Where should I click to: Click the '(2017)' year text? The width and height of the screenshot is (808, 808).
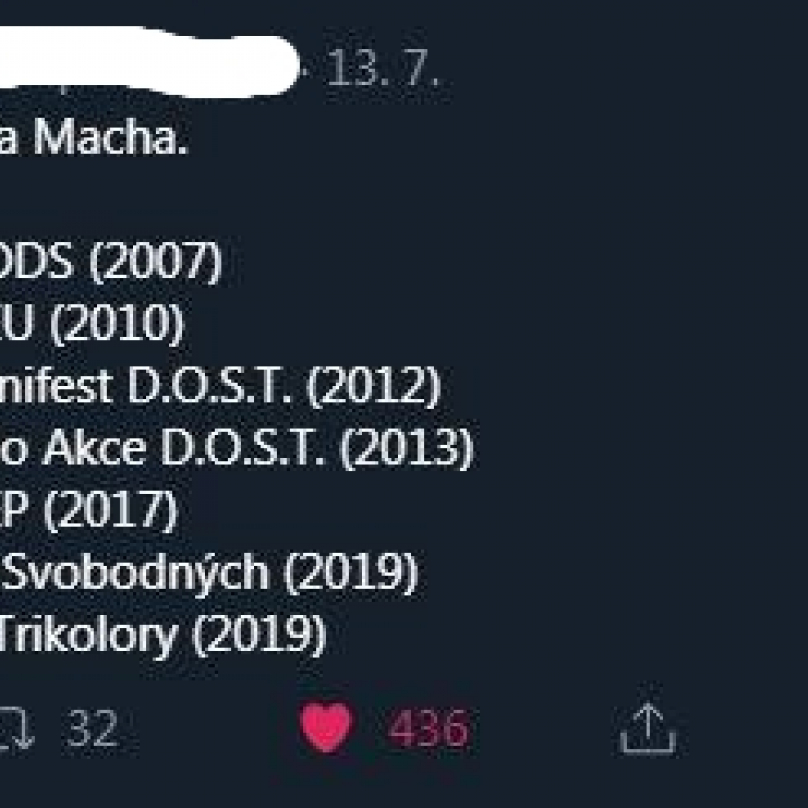pos(111,510)
